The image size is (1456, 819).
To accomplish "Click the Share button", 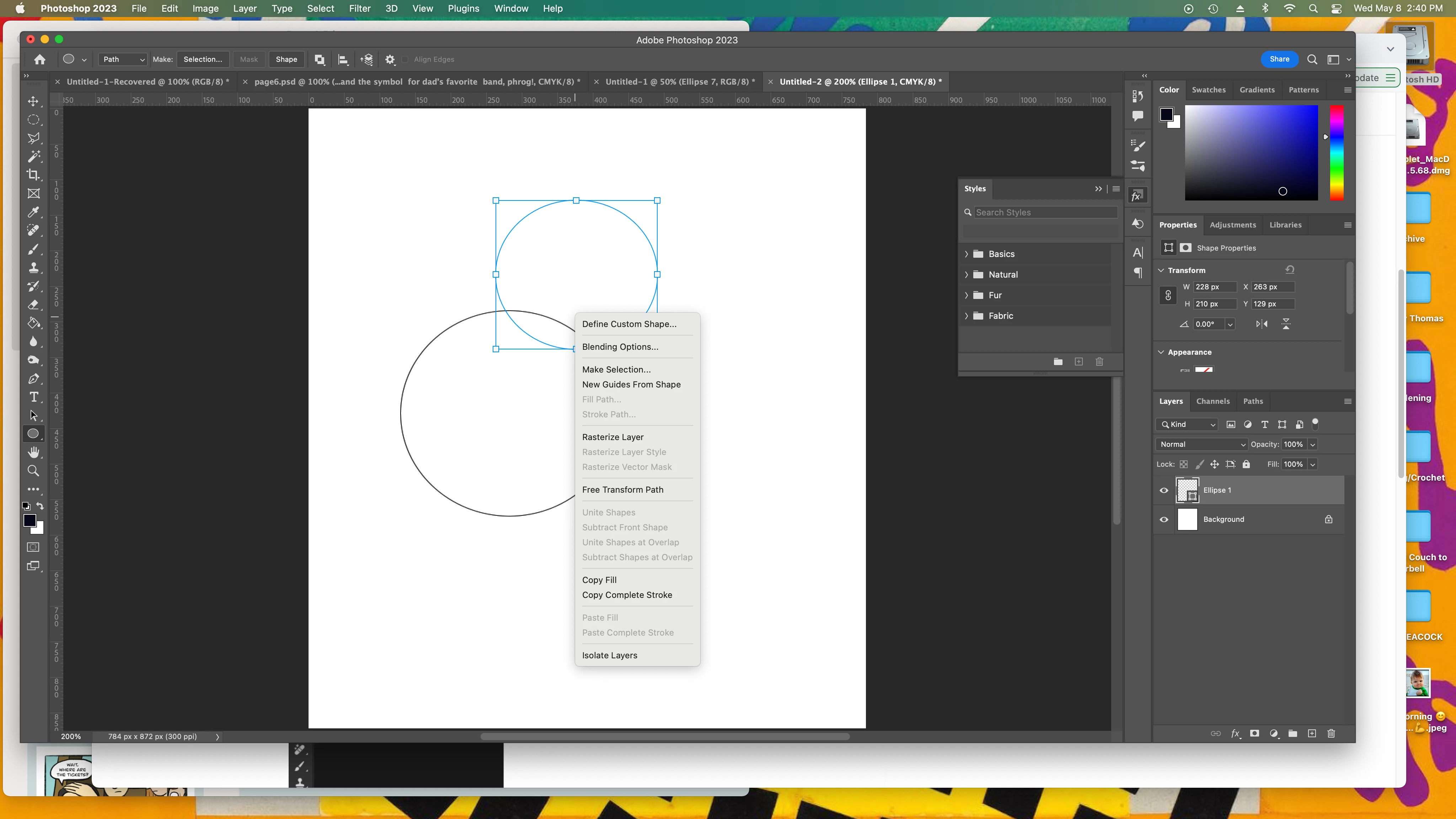I will pyautogui.click(x=1279, y=59).
